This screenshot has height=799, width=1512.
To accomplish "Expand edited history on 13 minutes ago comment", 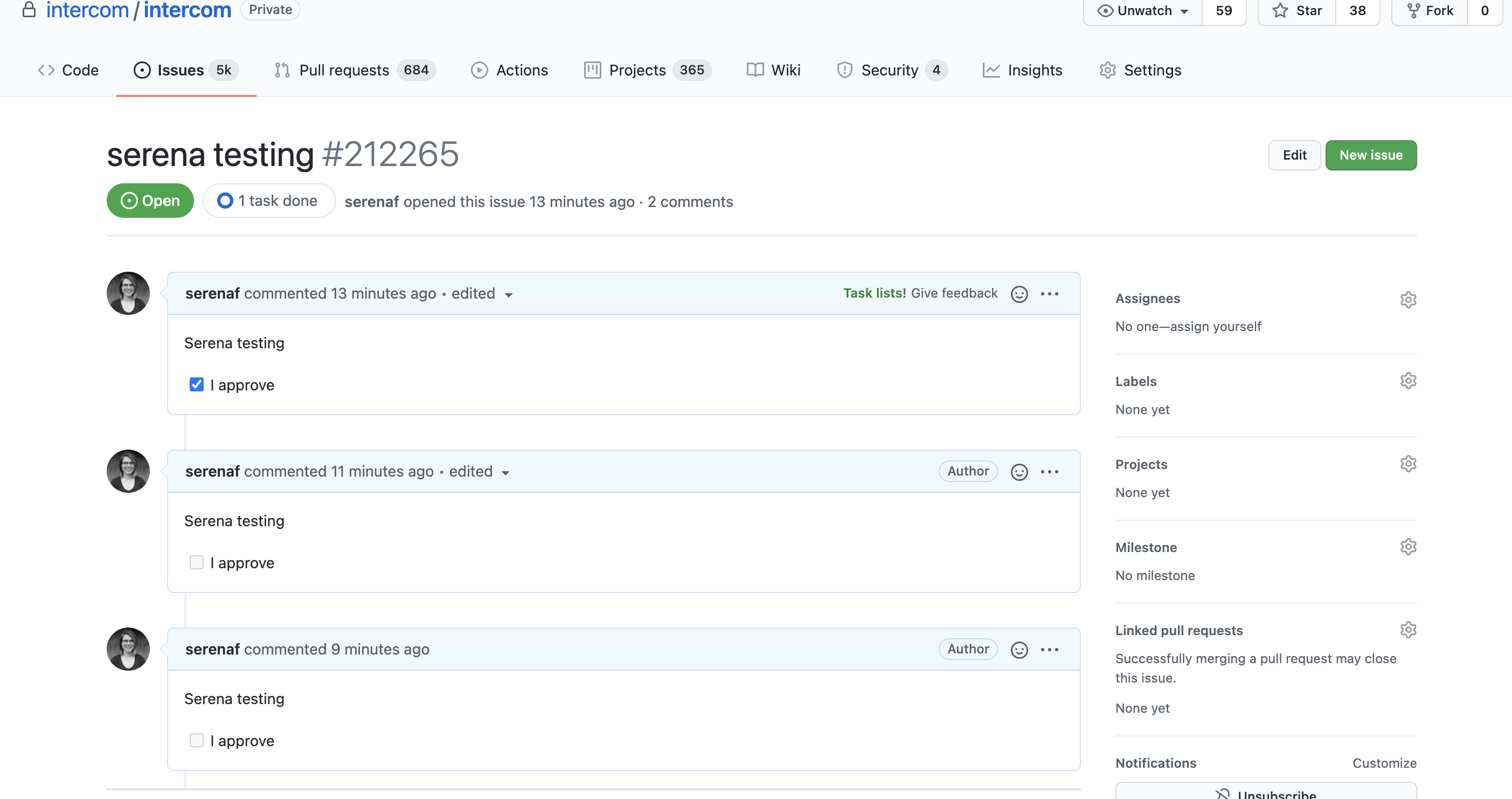I will (x=482, y=293).
